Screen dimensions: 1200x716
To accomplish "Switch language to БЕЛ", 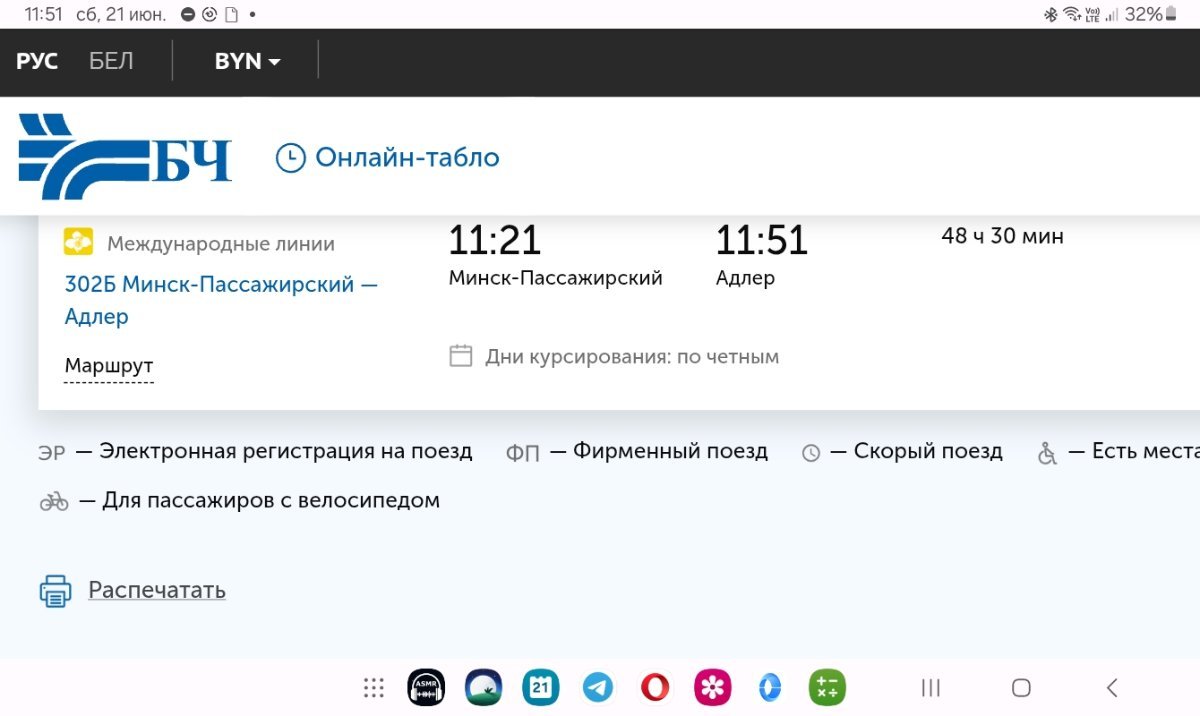I will click(x=111, y=61).
